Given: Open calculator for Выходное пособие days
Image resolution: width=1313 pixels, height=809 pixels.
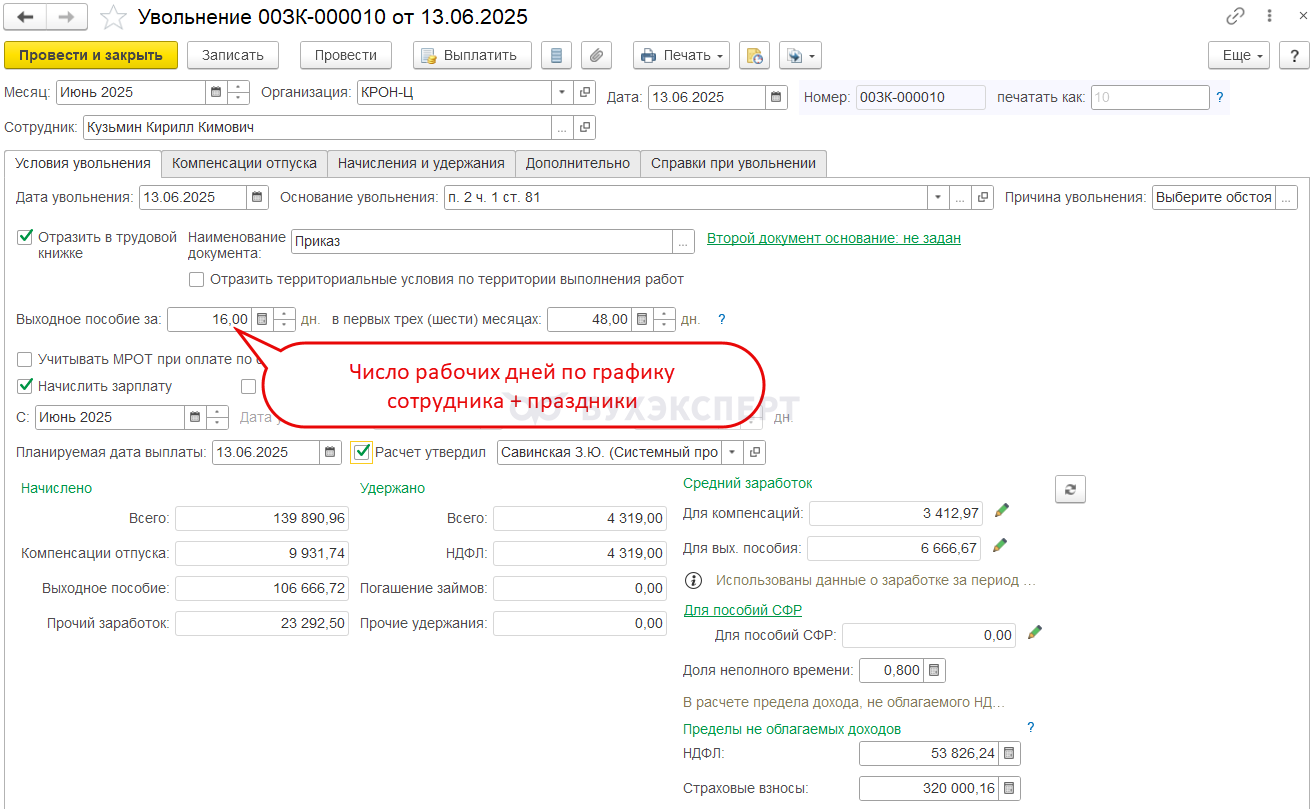Looking at the screenshot, I should [x=262, y=319].
